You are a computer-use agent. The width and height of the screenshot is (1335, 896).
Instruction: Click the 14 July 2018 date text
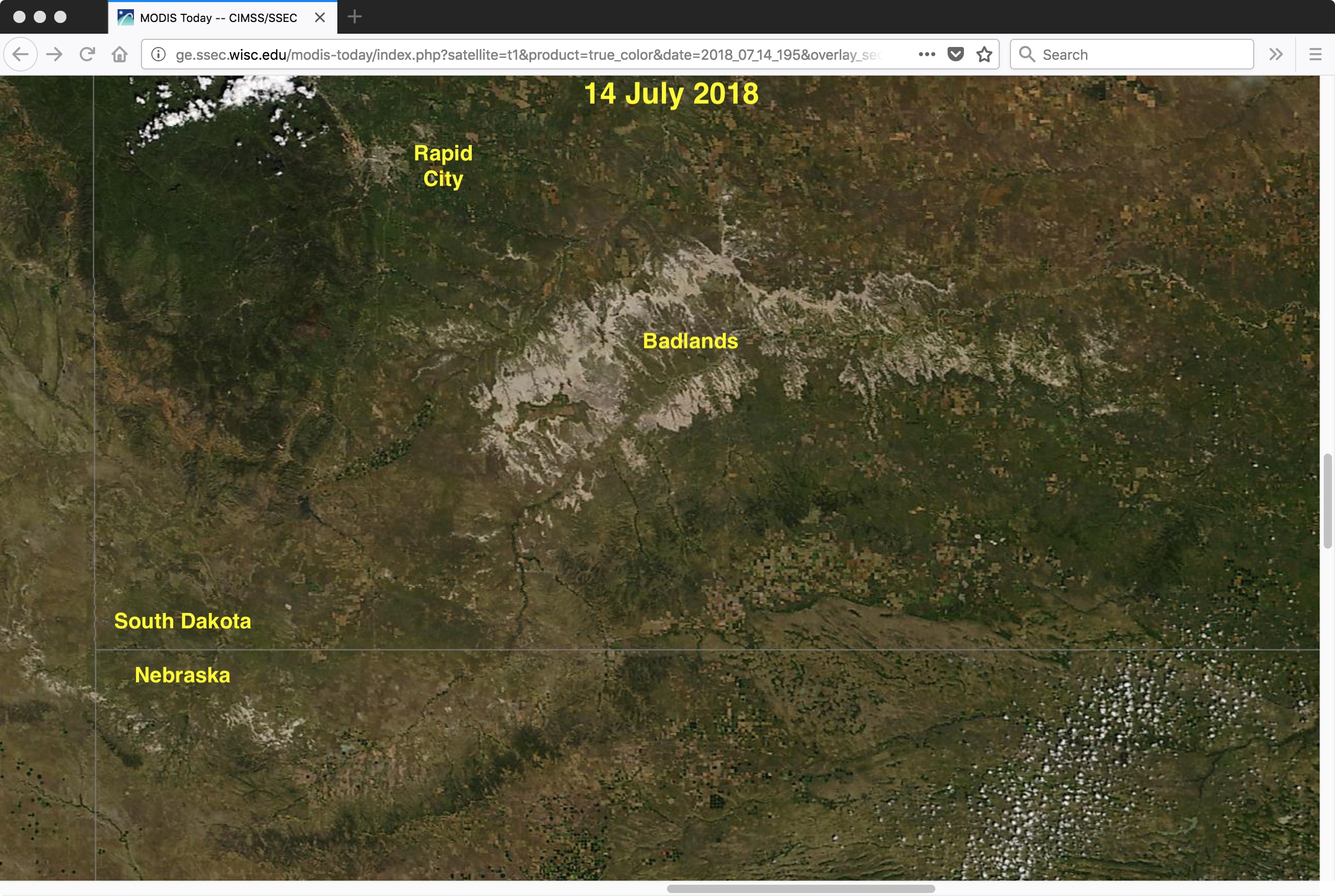point(671,93)
